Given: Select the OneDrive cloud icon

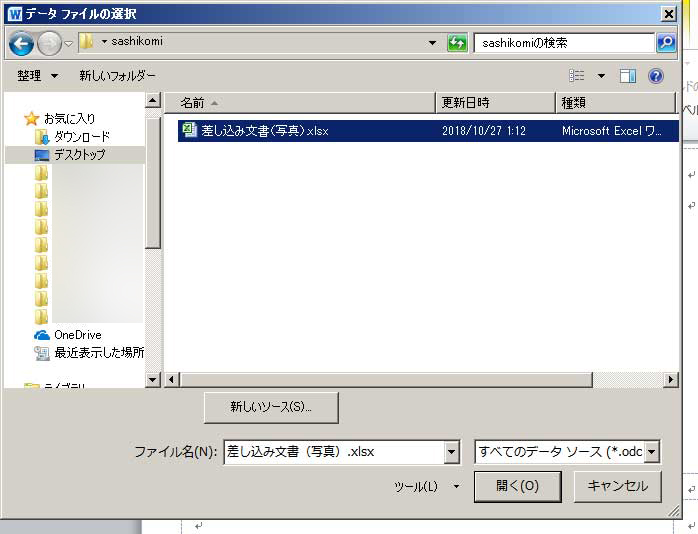Looking at the screenshot, I should 42,335.
